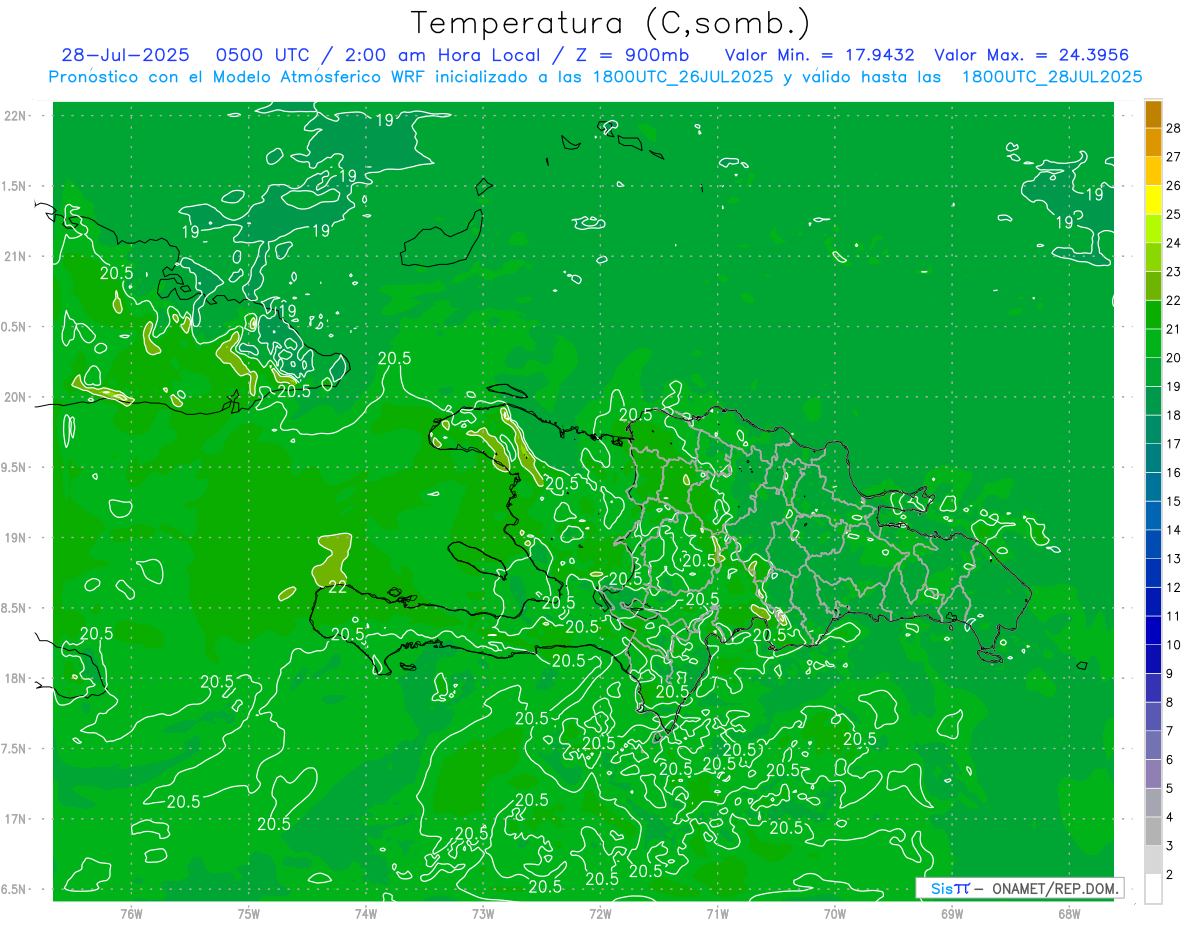
Task: Click the color bar label "28"
Action: pos(1173,128)
